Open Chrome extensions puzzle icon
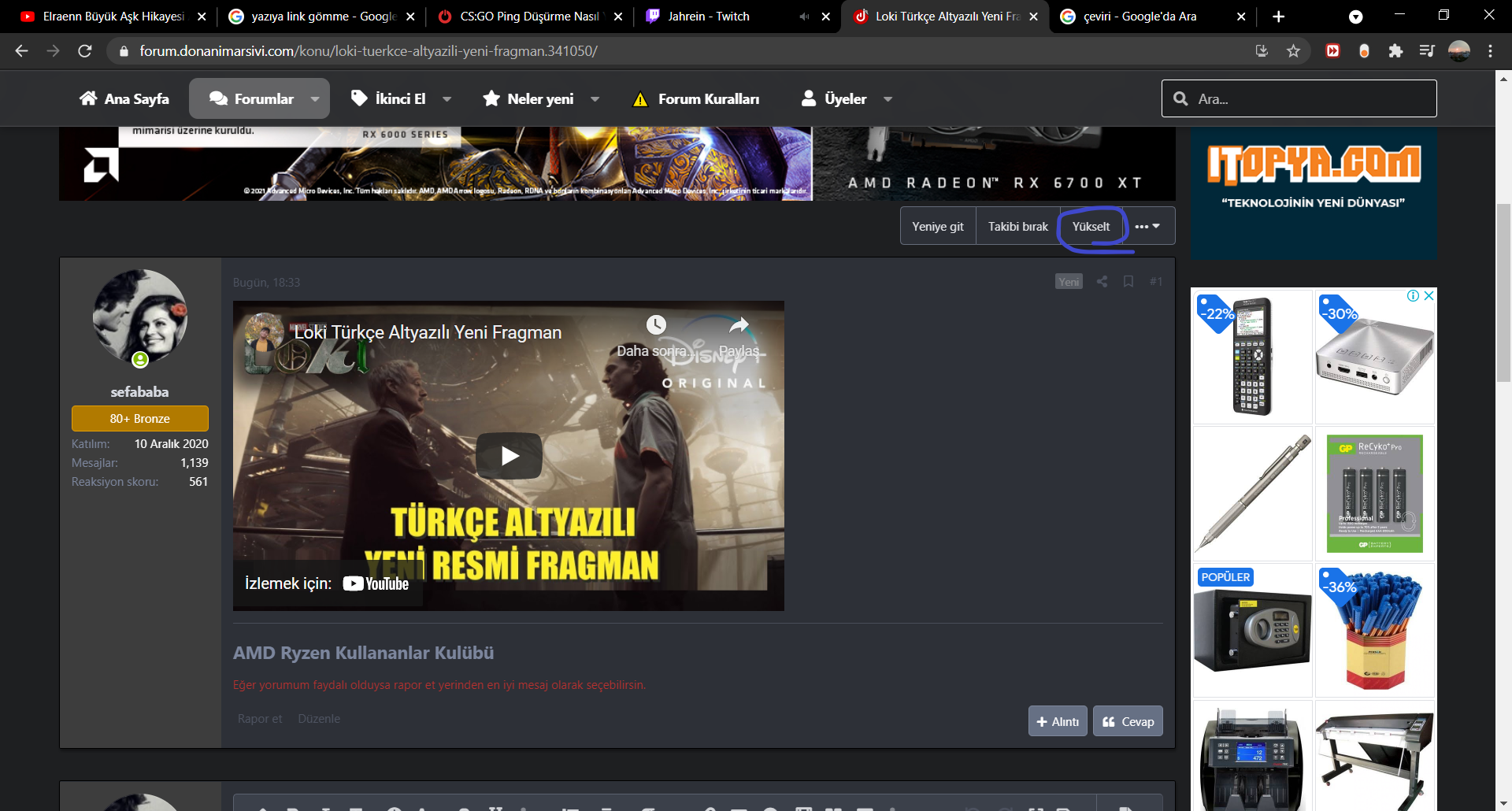Viewport: 1512px width, 811px height. coord(1395,51)
